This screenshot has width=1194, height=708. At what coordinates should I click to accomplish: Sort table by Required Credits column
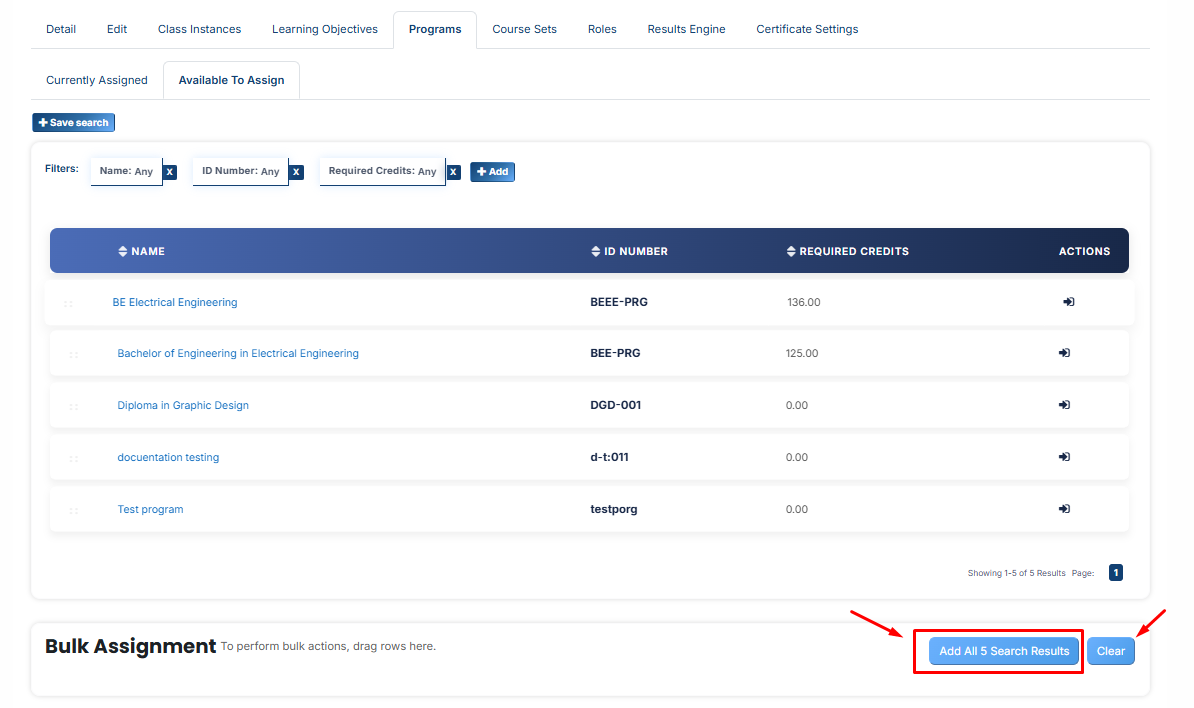848,251
